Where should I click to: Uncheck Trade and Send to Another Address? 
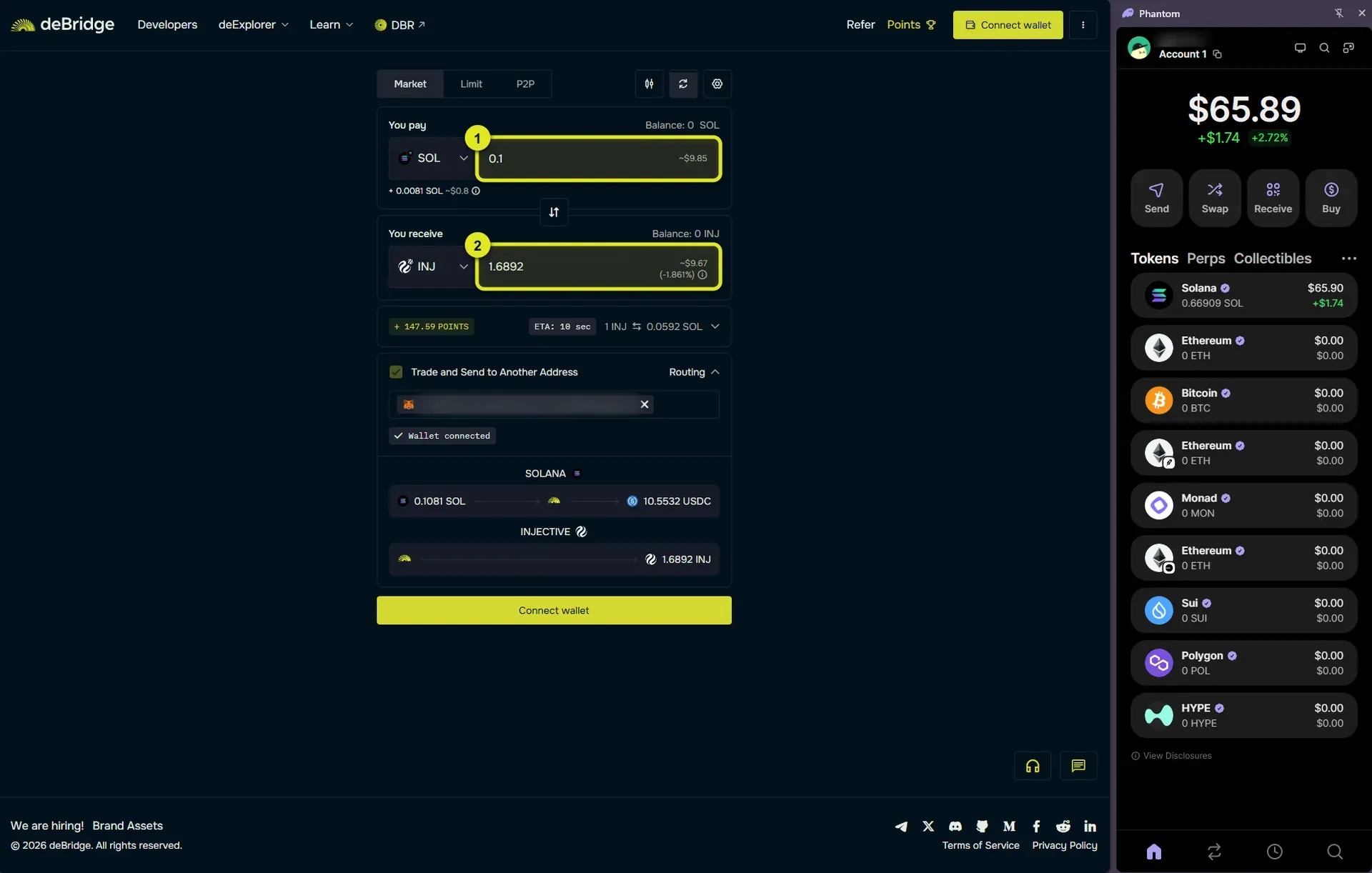(x=396, y=372)
